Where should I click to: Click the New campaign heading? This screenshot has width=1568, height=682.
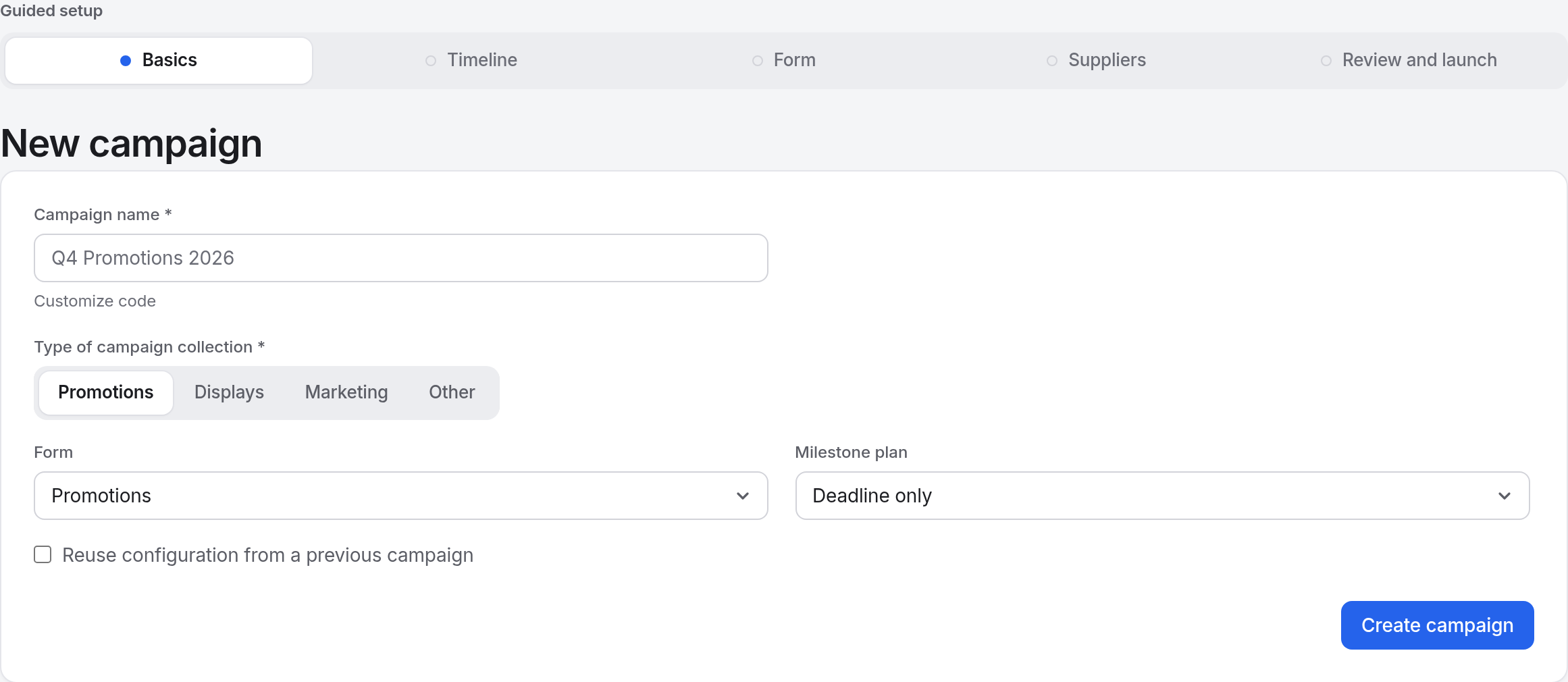[x=132, y=144]
